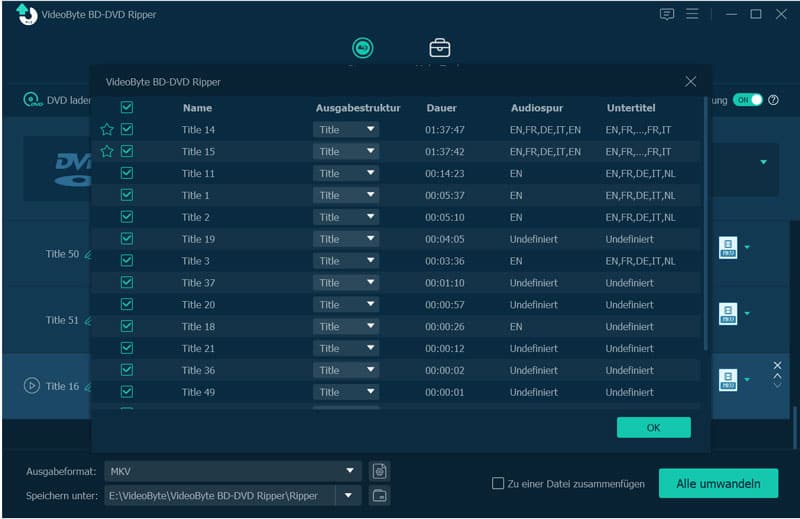Expand format arrow beside Title 50 MKV icon
Screen dimensions: 800x519
[747, 248]
